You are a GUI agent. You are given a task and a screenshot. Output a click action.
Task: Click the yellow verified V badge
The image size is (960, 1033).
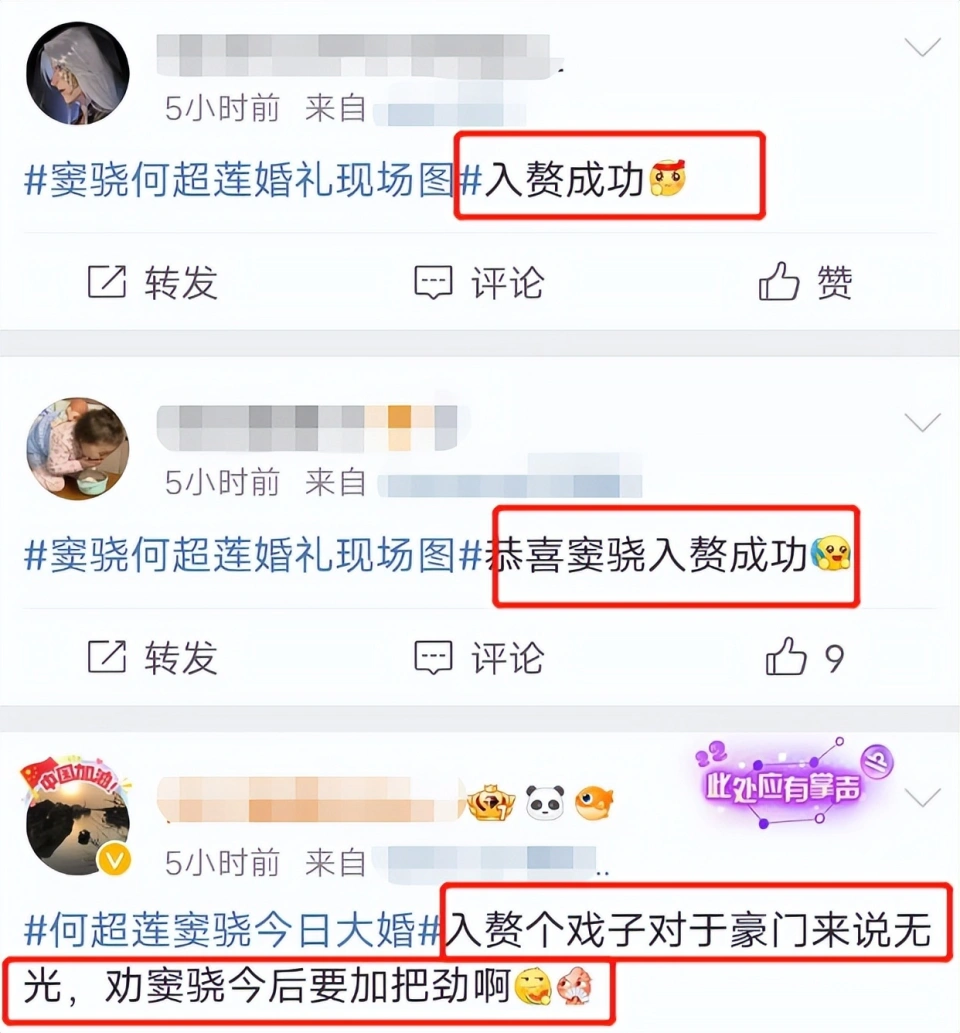point(115,860)
